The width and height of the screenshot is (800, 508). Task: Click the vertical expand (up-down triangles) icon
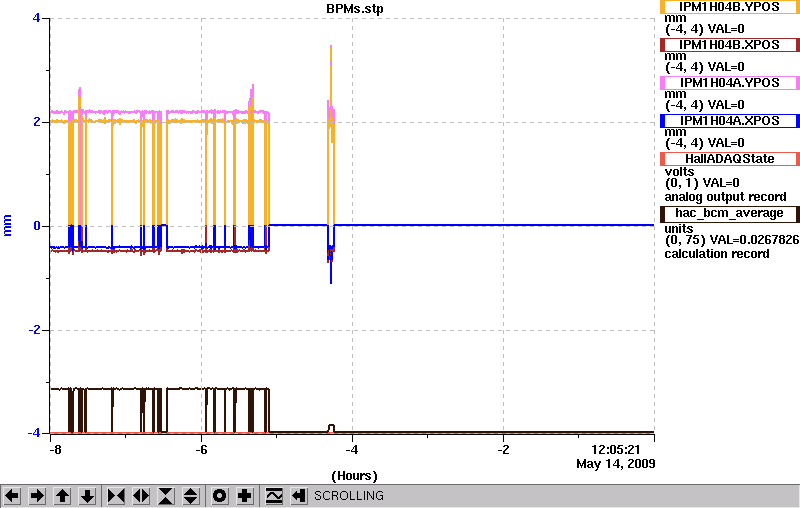tap(190, 496)
